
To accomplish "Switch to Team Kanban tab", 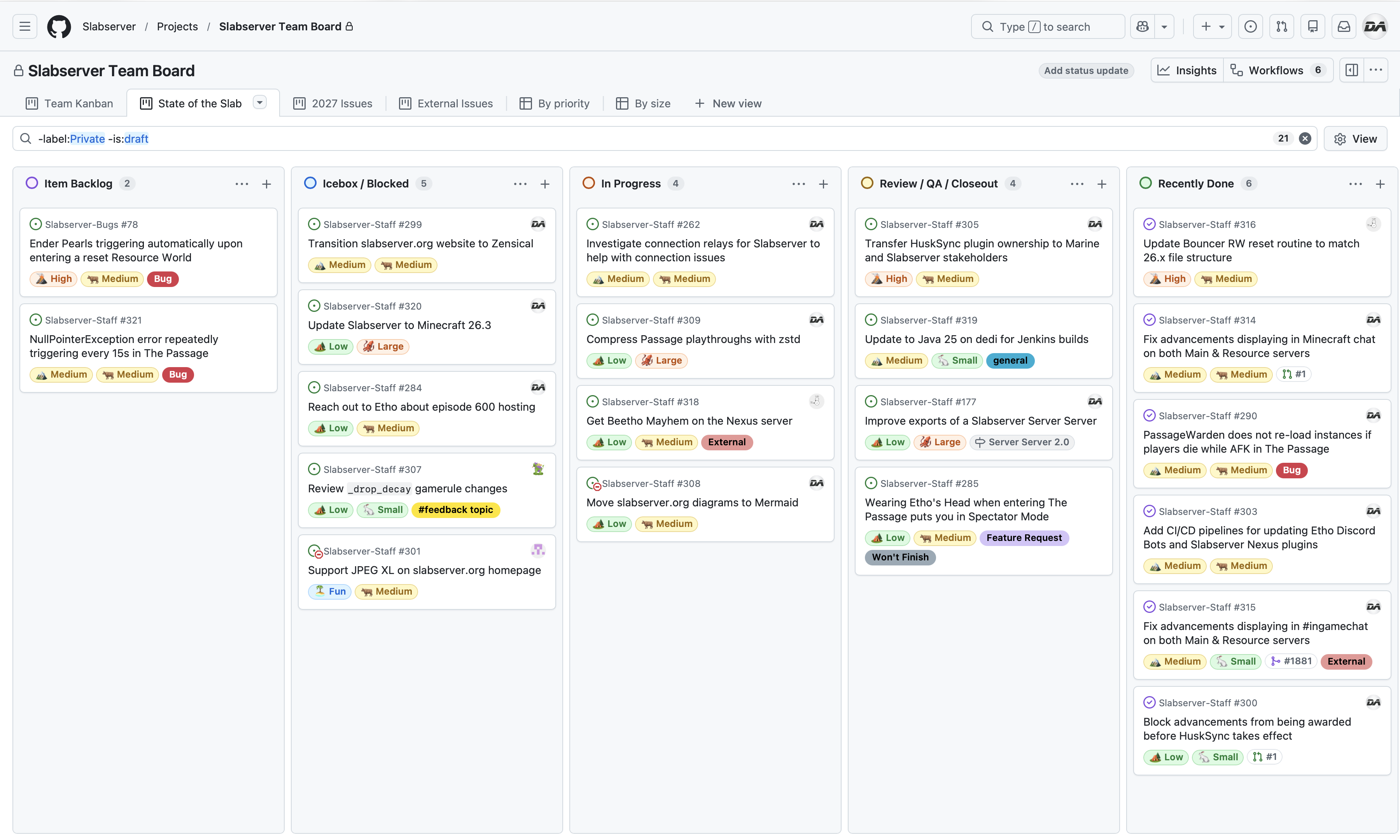I will tap(70, 103).
